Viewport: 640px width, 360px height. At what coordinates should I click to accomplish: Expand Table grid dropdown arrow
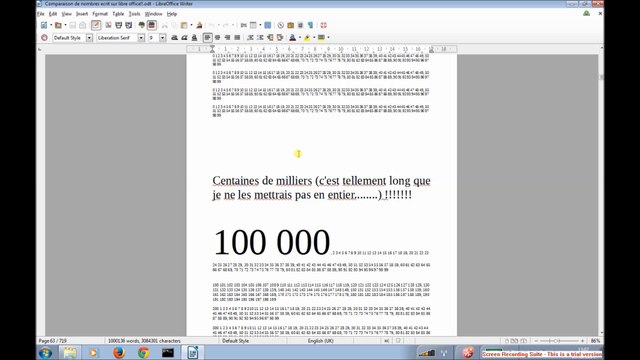(260, 25)
